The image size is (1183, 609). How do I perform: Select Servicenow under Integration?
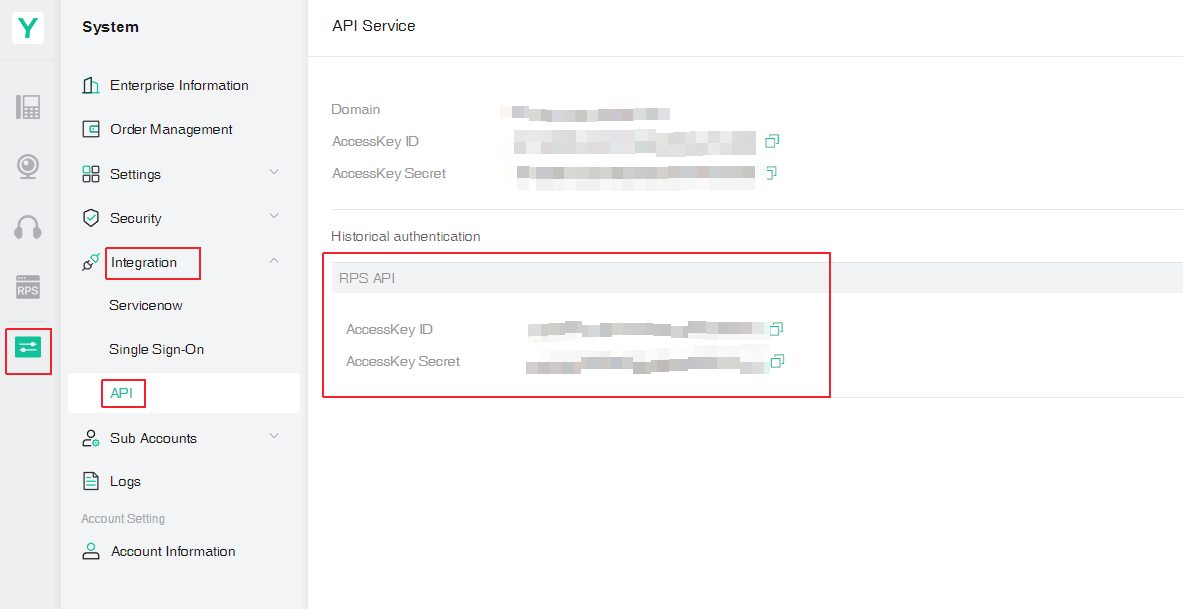(x=146, y=306)
